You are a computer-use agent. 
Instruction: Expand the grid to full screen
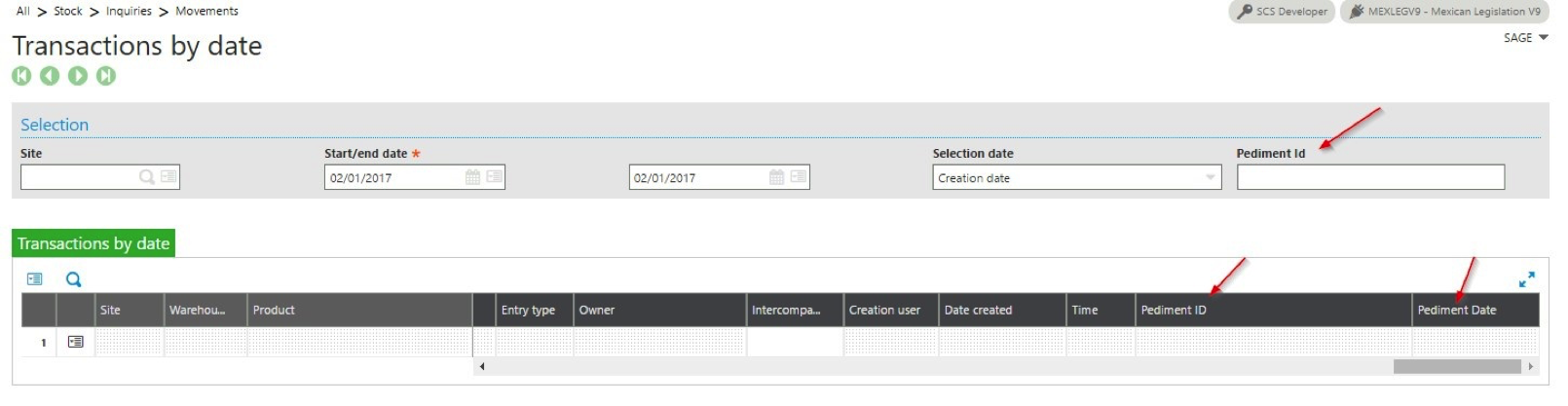[x=1527, y=279]
